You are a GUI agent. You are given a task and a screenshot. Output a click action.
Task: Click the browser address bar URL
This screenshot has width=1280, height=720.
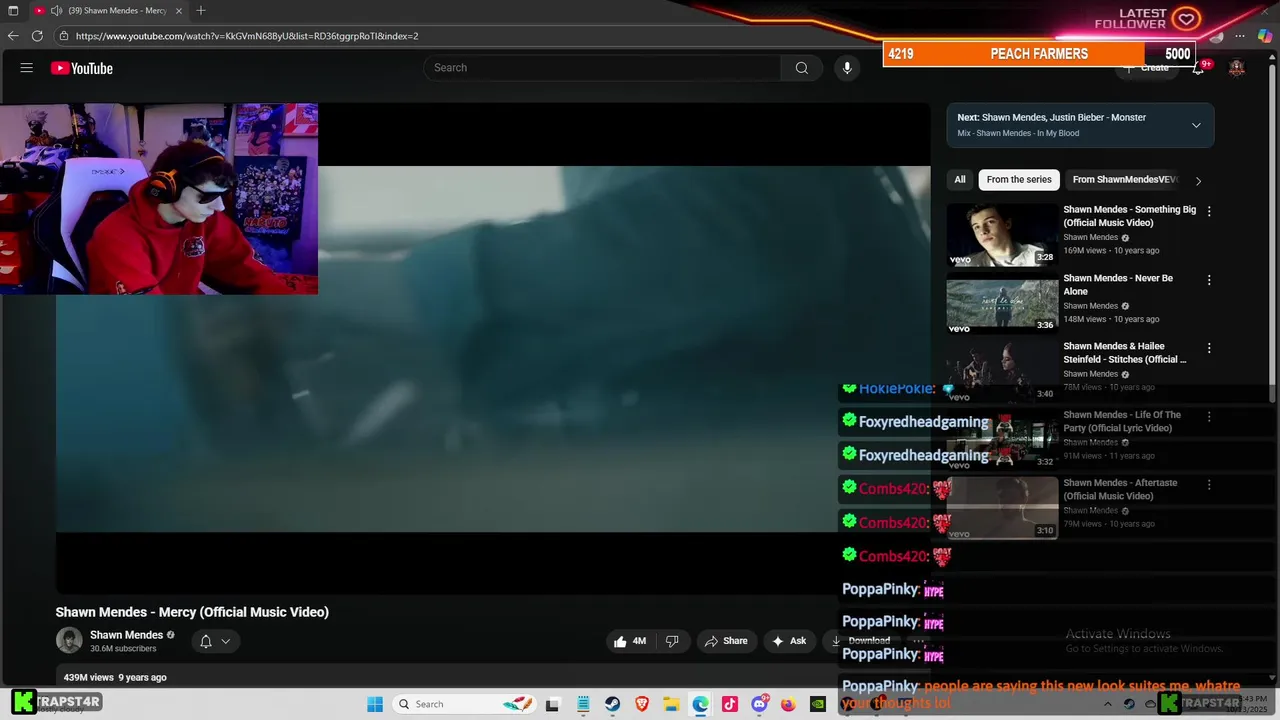tap(247, 36)
